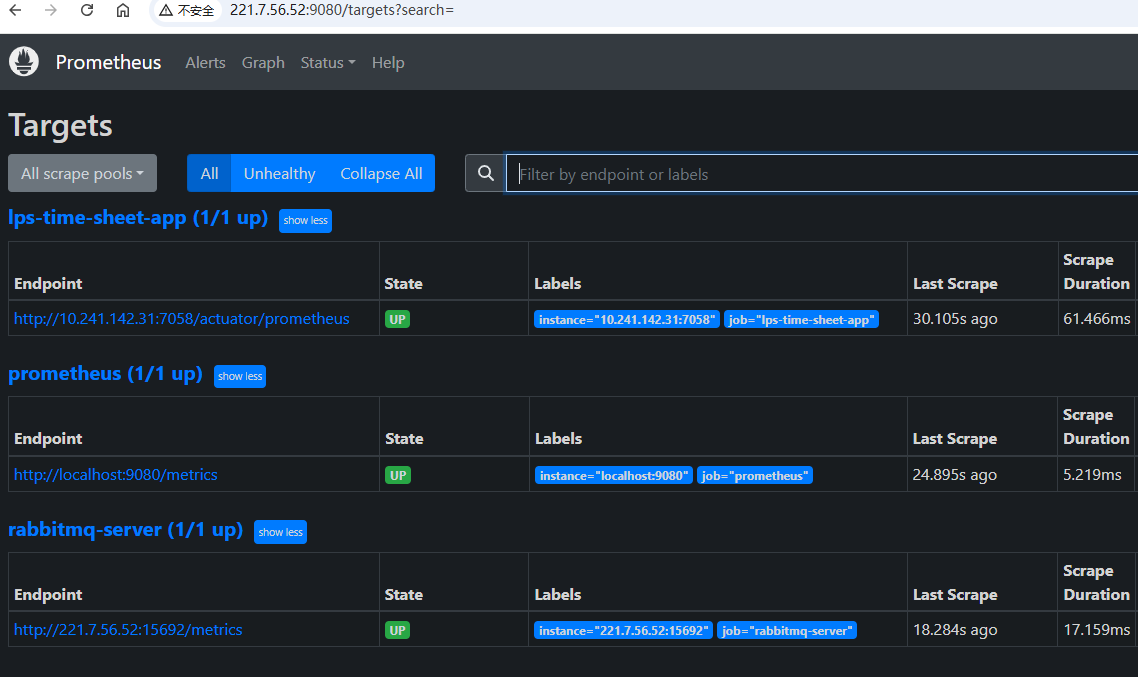Click the job="rabbitmq-server" label
Image resolution: width=1138 pixels, height=677 pixels.
(787, 631)
